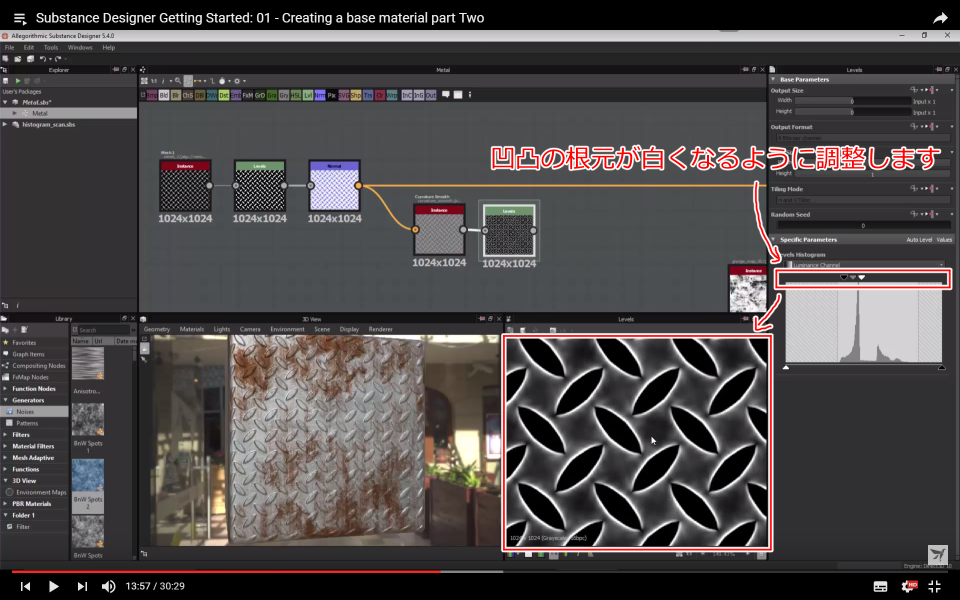Select the Curvature Smooth node in graph
Viewport: 960px width, 600px height.
pos(439,230)
